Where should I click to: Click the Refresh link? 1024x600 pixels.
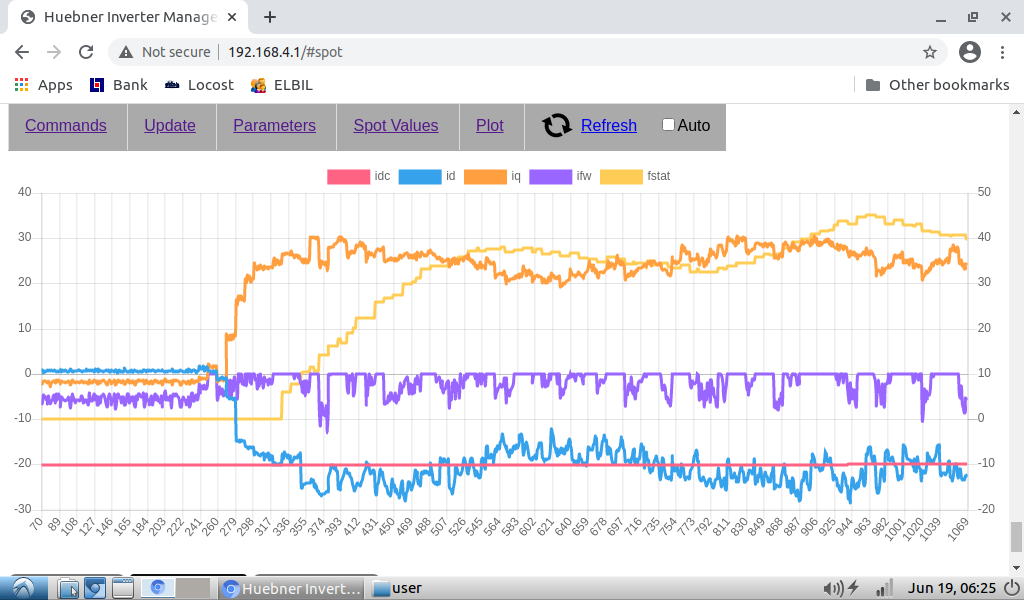[608, 125]
